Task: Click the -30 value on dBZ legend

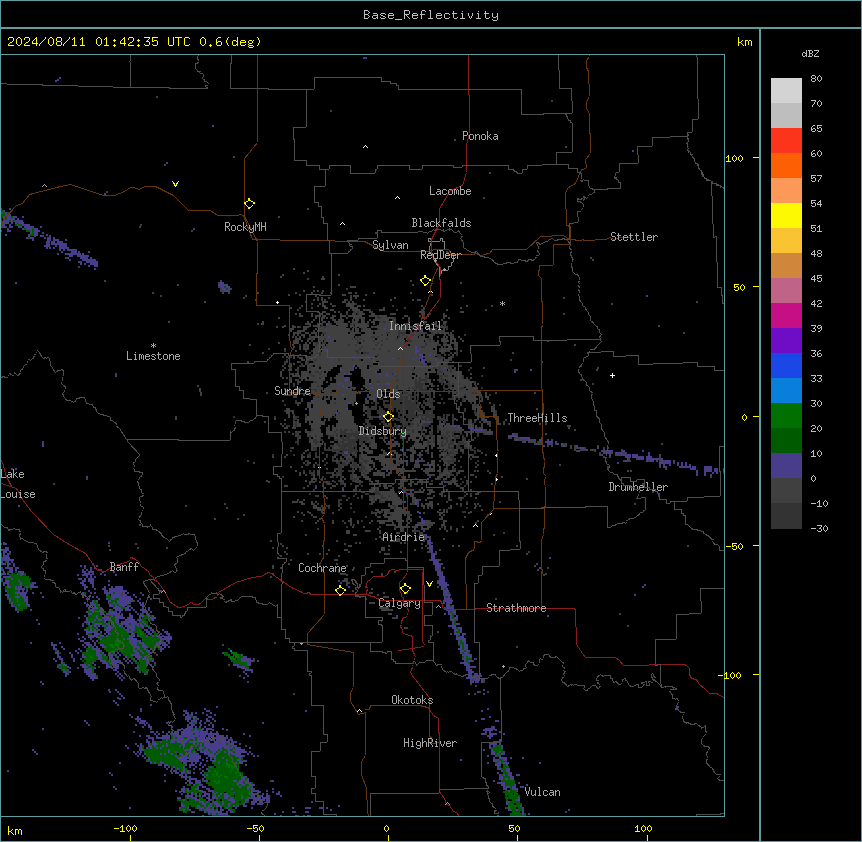Action: click(x=819, y=529)
